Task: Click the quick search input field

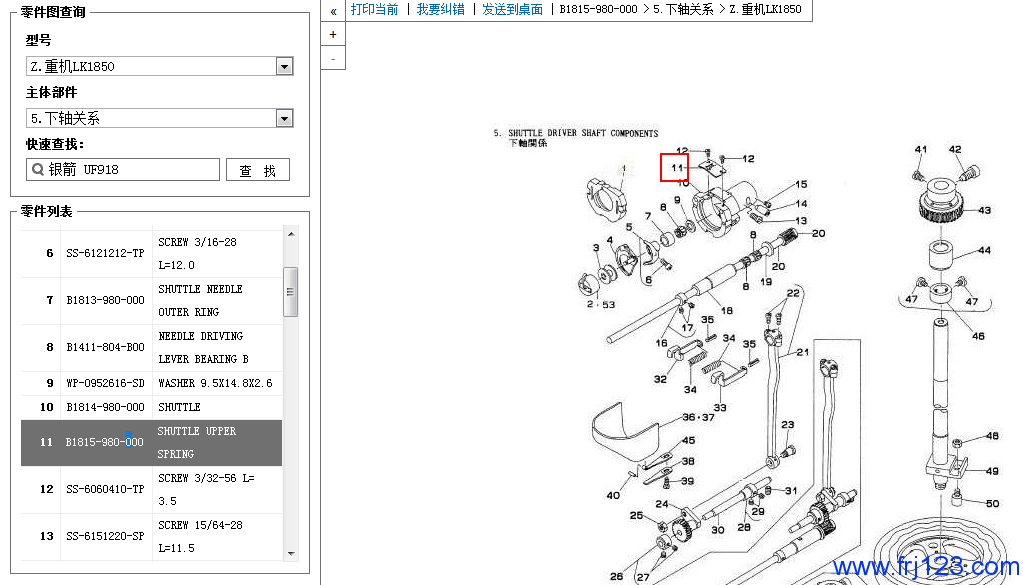Action: click(x=130, y=170)
